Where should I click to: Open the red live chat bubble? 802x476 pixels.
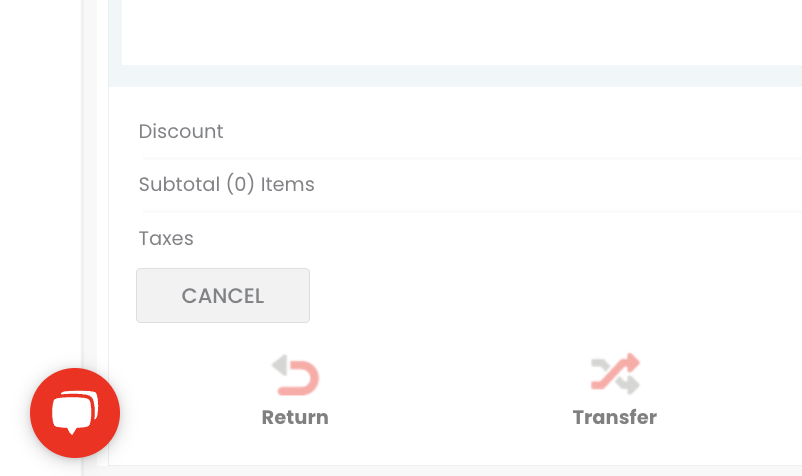coord(75,413)
